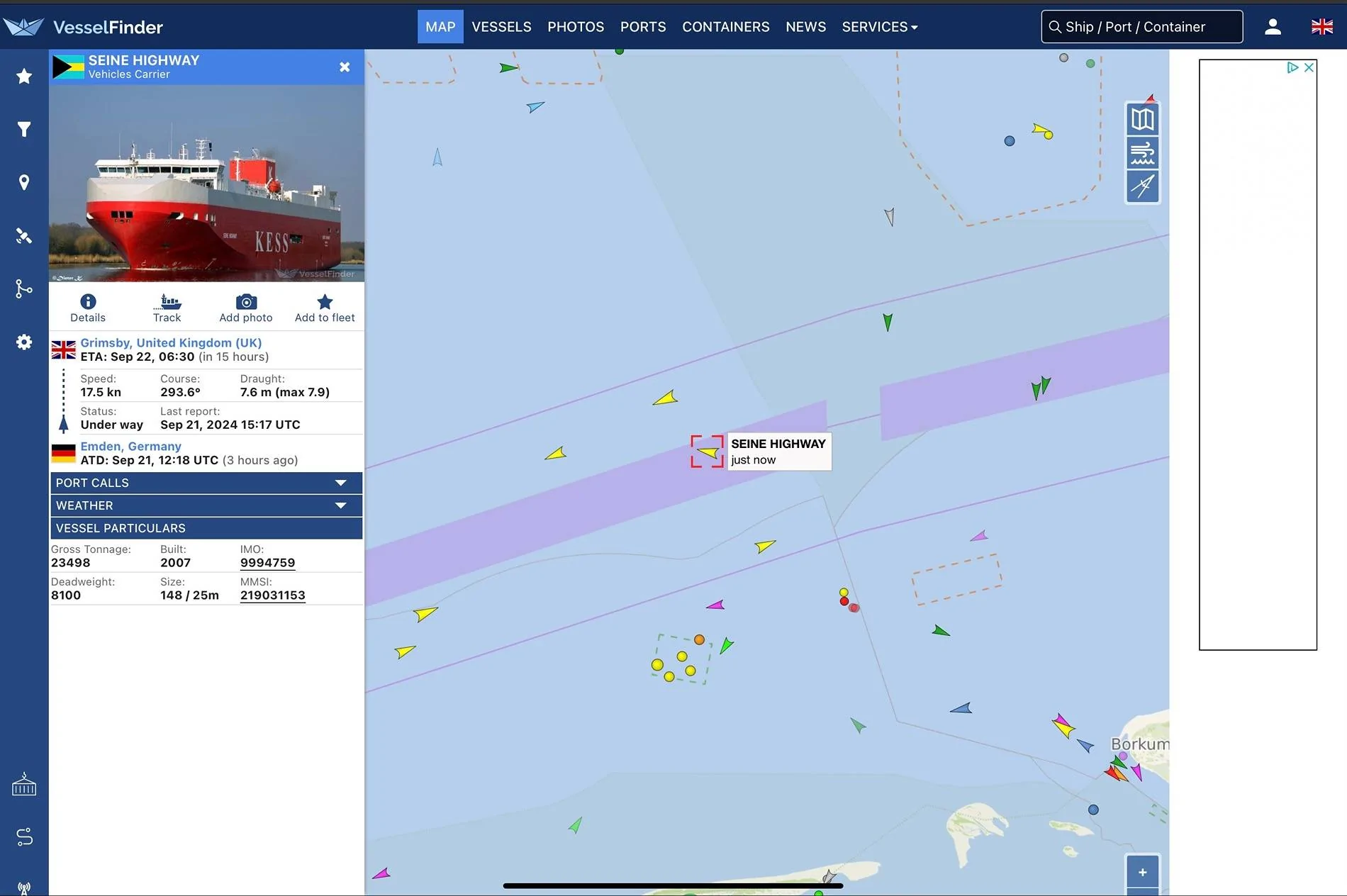Open the container ship icon in sidebar
The height and width of the screenshot is (896, 1347).
[24, 784]
